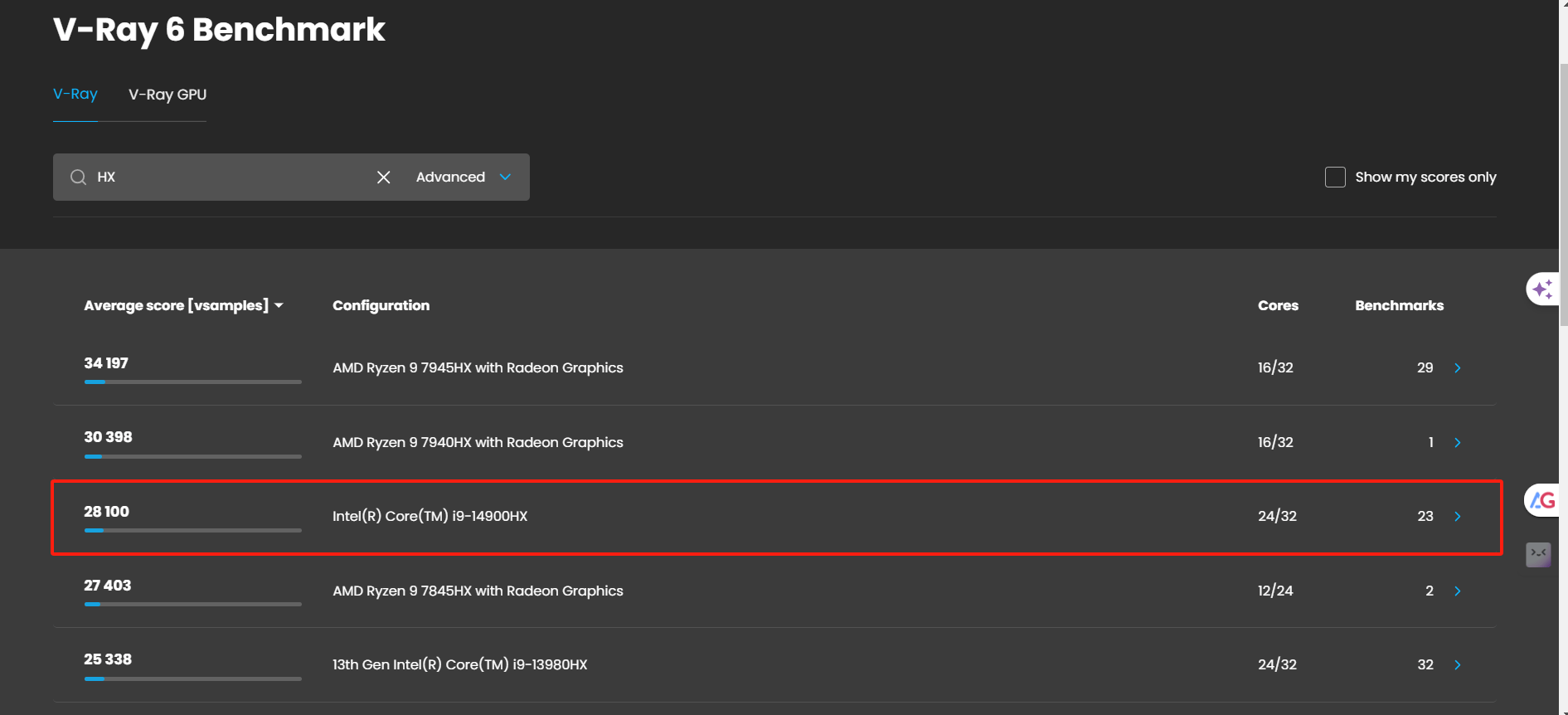Click the sparkle AI assistant icon
The width and height of the screenshot is (1568, 715).
click(1542, 289)
